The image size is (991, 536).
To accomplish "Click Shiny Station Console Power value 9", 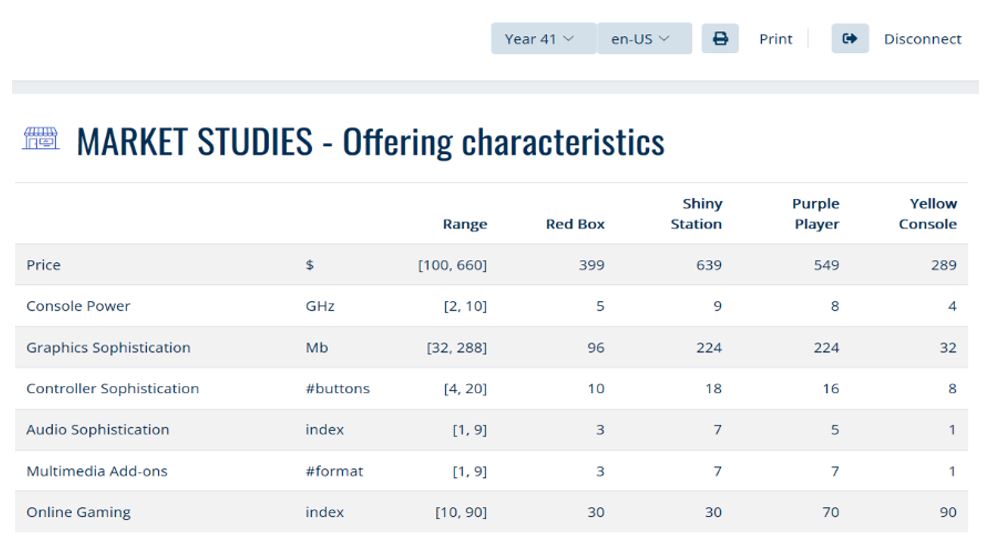I will pyautogui.click(x=717, y=306).
